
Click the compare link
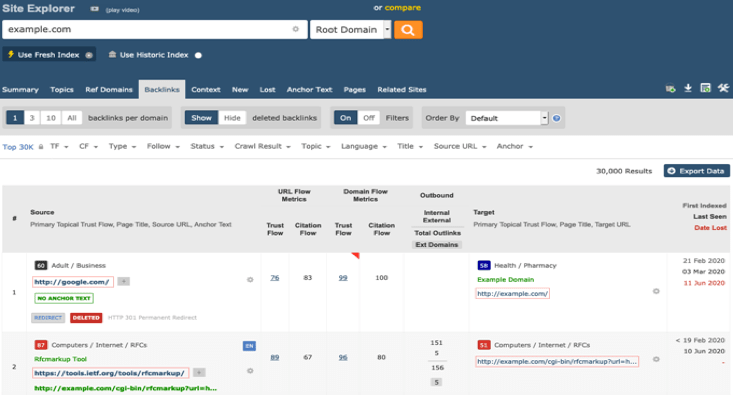coord(402,7)
